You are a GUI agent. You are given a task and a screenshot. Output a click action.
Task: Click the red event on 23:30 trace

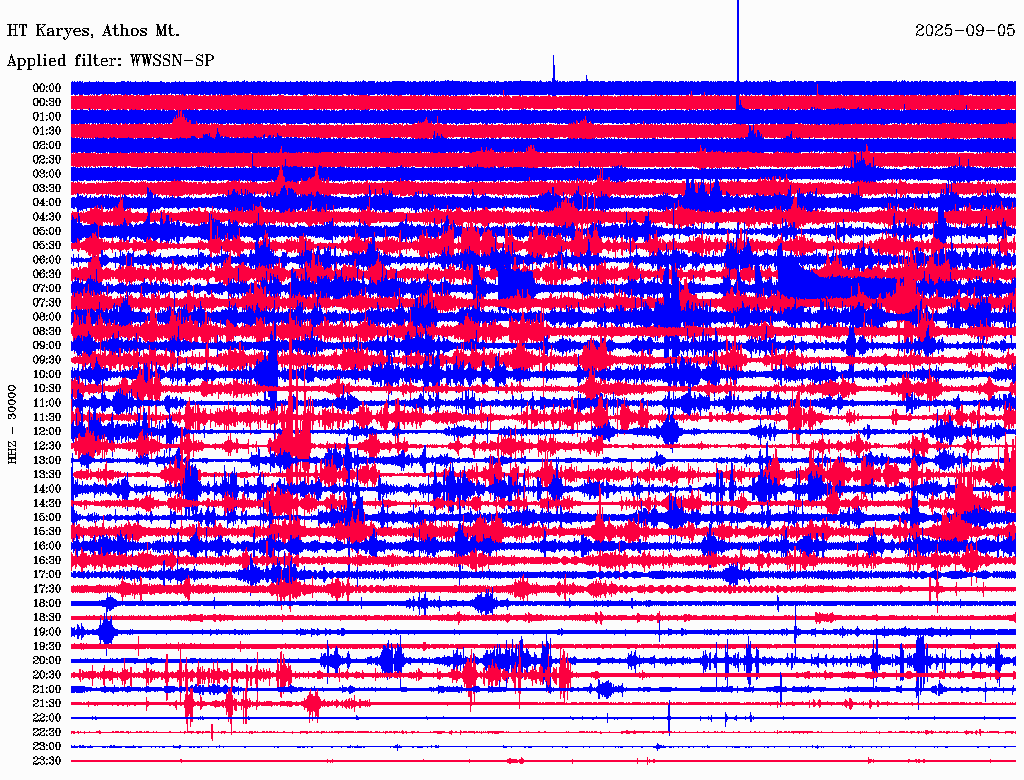(516, 760)
